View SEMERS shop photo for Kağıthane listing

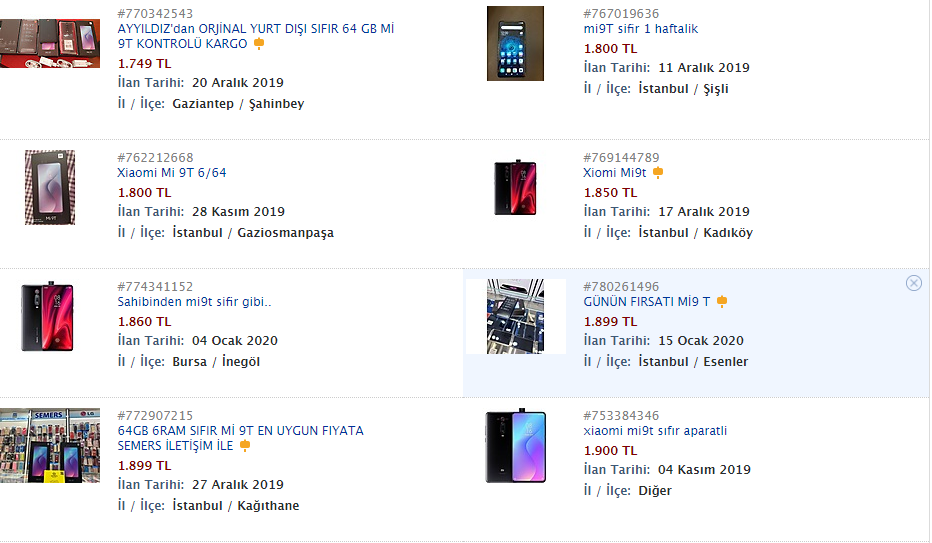coord(50,445)
